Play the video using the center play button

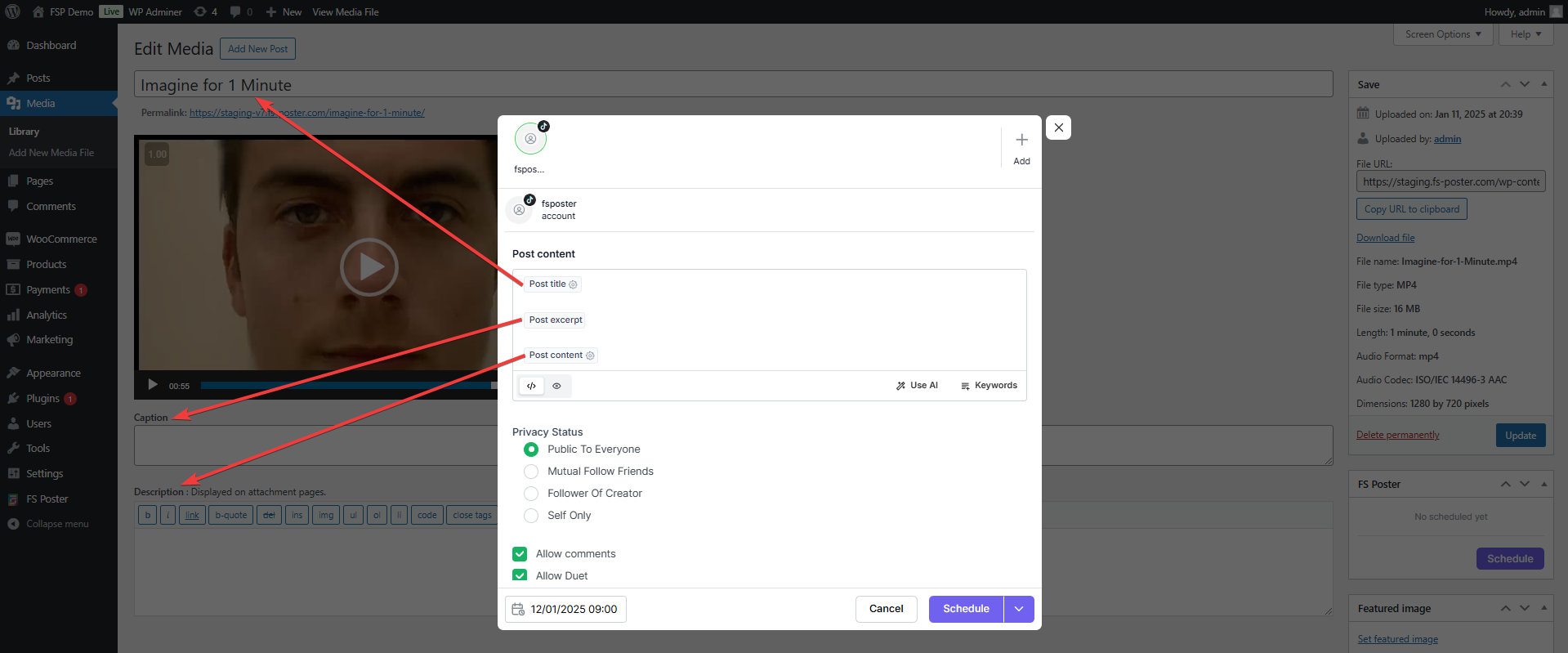coord(369,266)
